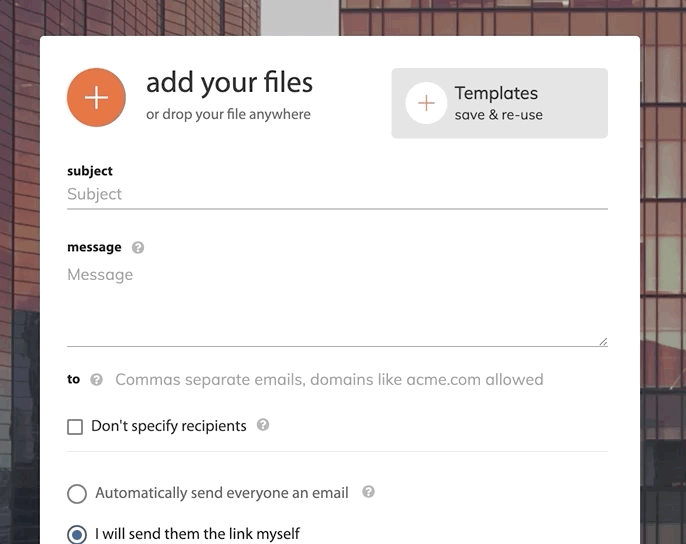Check the Don't specify recipients checkbox
Image resolution: width=686 pixels, height=544 pixels.
(75, 427)
